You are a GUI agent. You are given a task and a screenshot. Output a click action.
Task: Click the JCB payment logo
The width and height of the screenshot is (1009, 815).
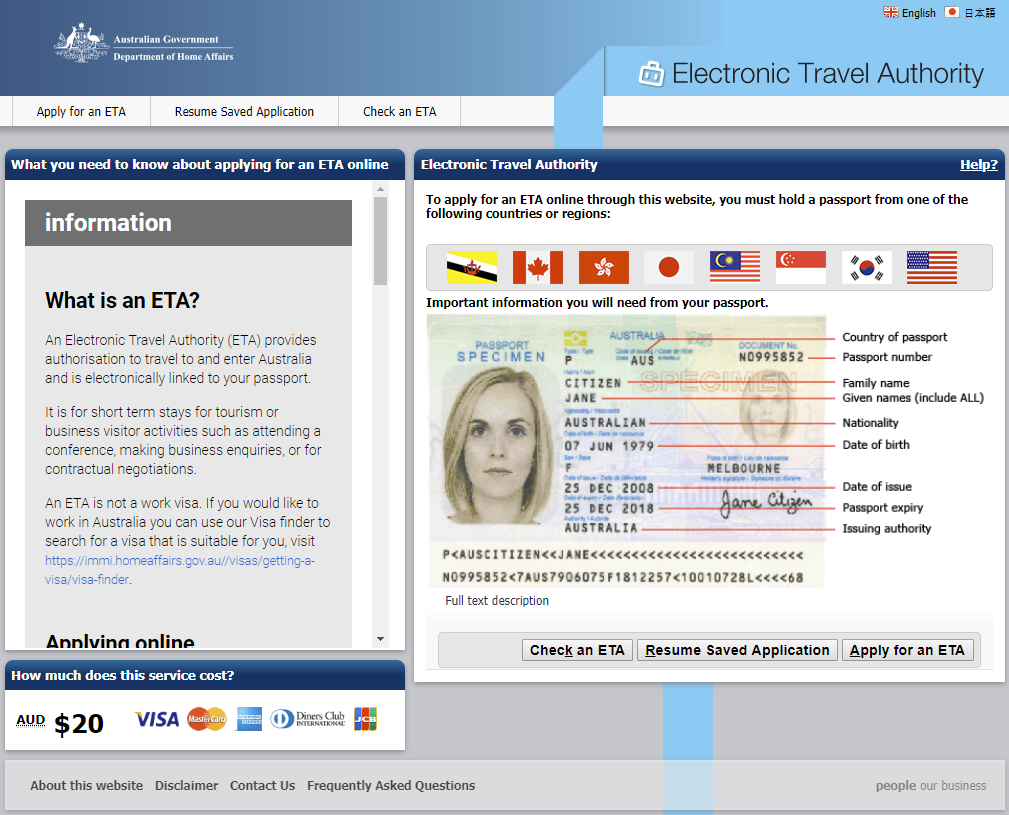click(x=366, y=719)
